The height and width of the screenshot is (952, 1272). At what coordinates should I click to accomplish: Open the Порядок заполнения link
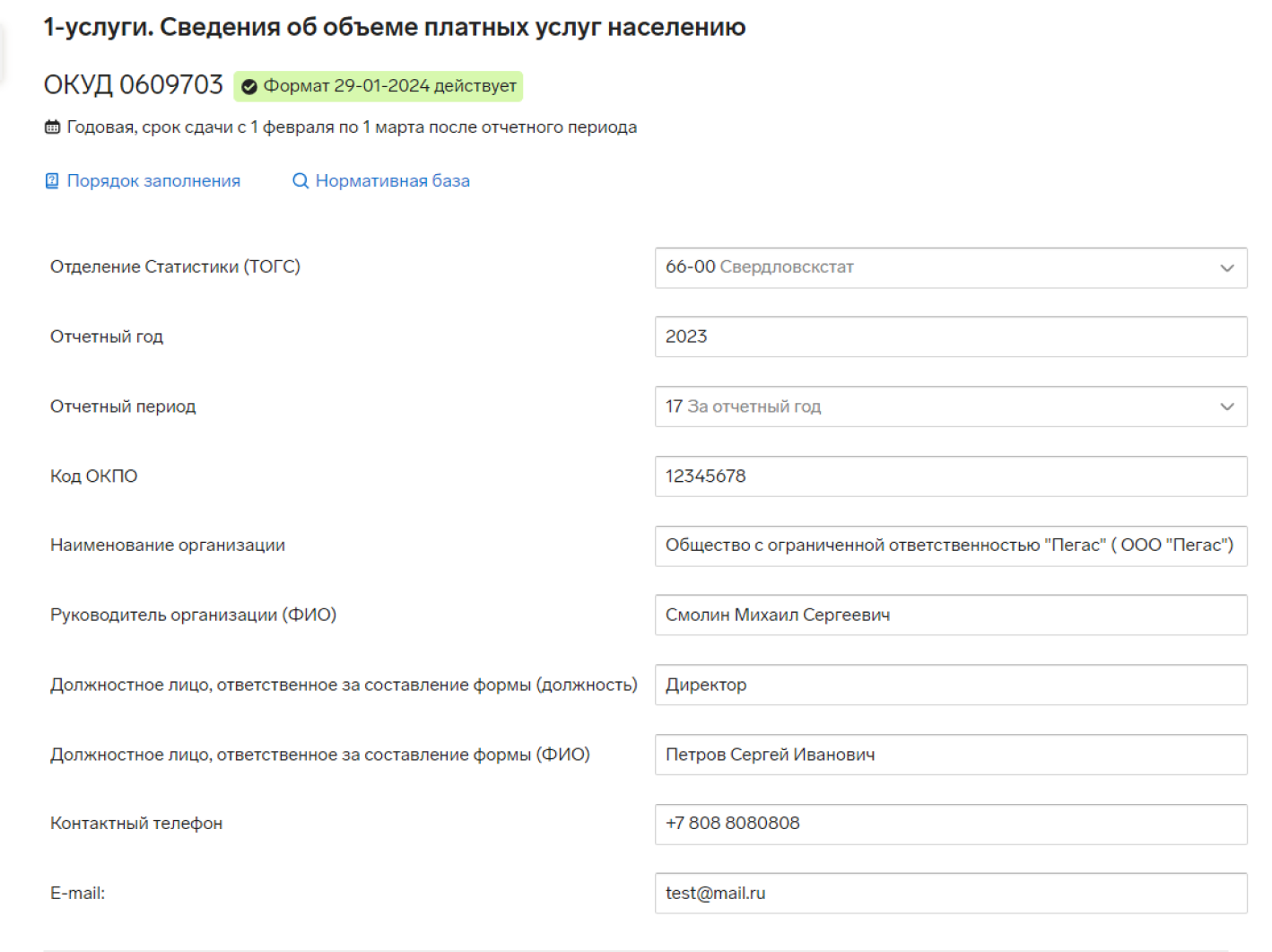point(153,181)
